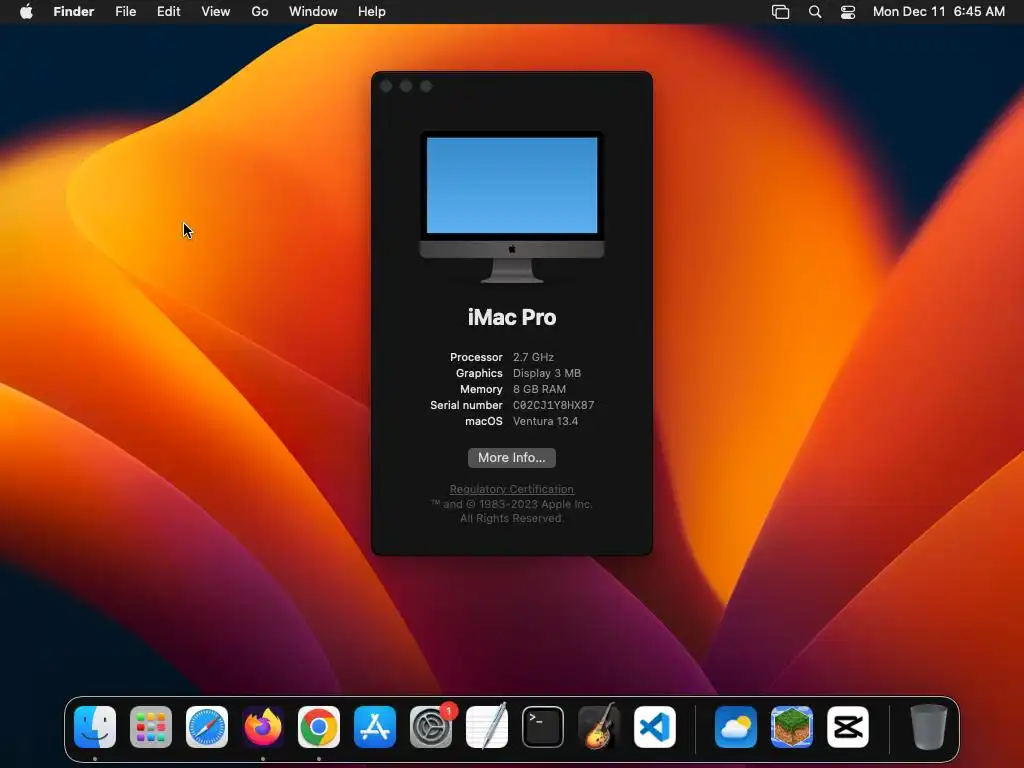
Task: Open the Finder menu
Action: coord(74,11)
